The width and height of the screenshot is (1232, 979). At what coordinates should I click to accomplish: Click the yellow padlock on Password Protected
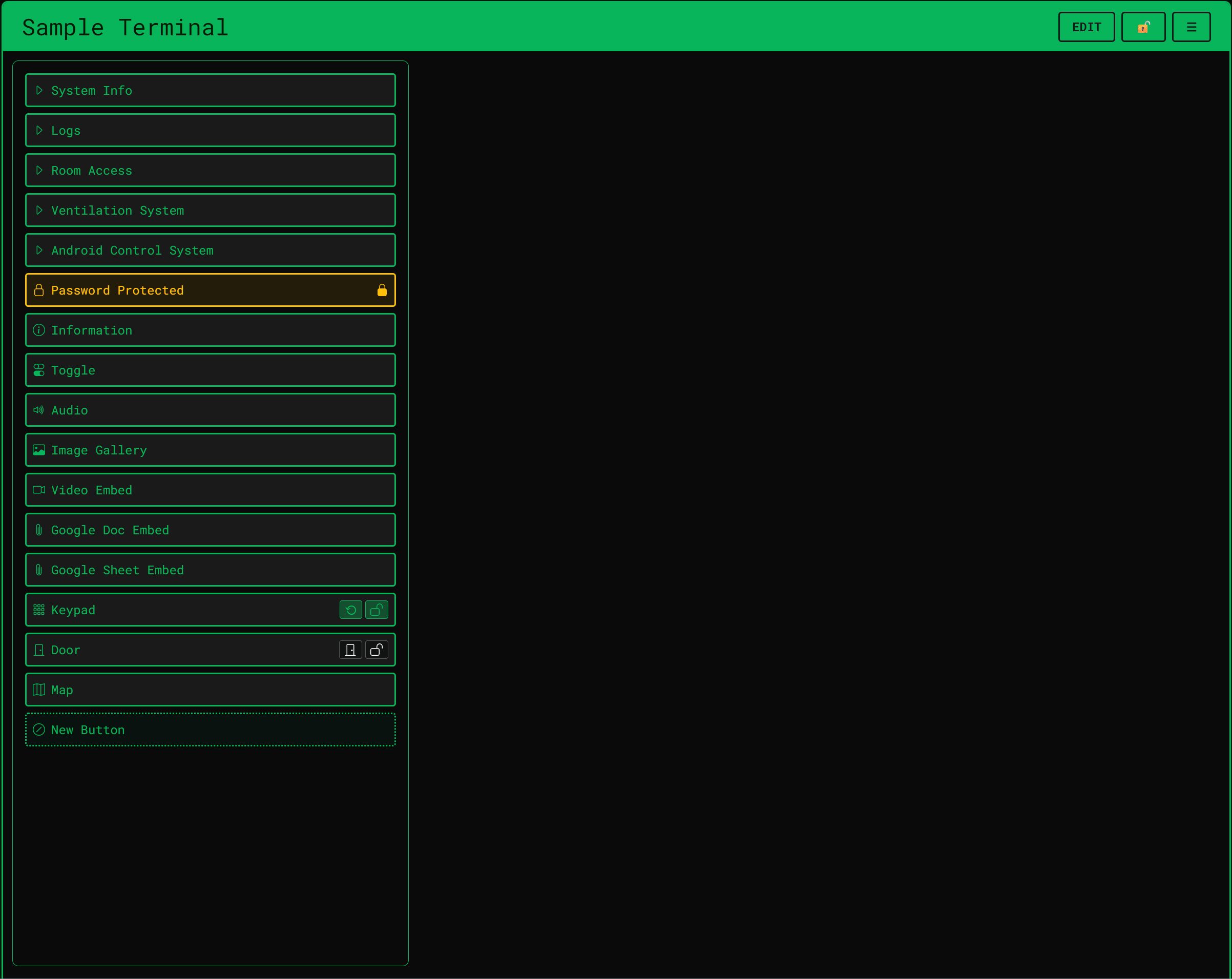pos(382,290)
